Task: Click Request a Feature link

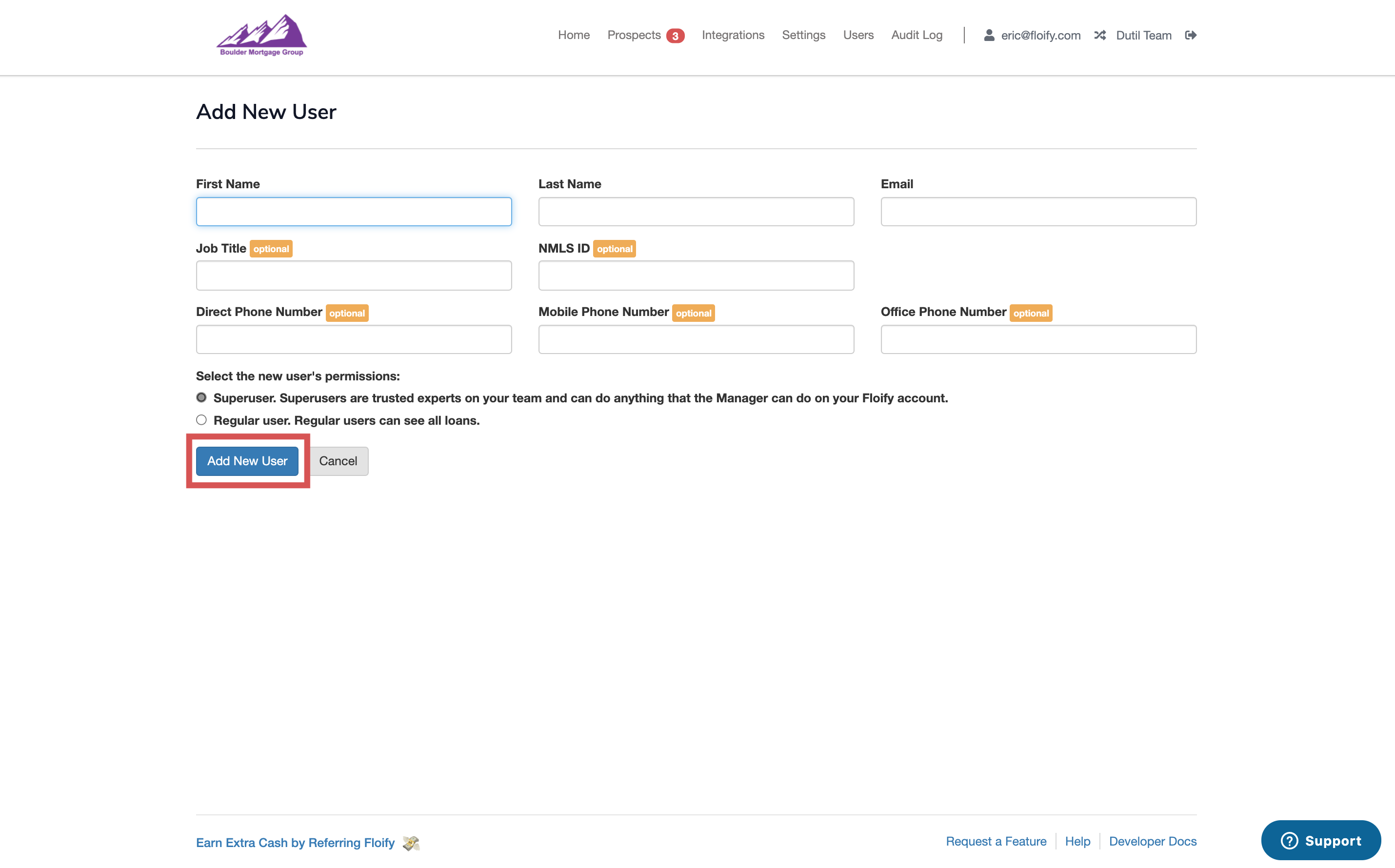Action: click(x=996, y=841)
